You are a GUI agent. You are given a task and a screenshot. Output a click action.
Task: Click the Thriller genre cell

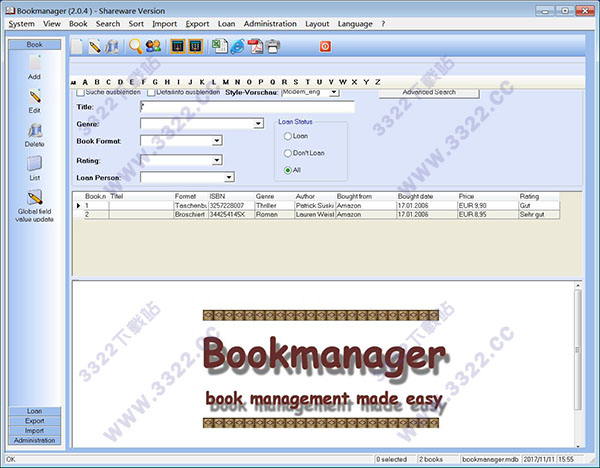pyautogui.click(x=274, y=205)
